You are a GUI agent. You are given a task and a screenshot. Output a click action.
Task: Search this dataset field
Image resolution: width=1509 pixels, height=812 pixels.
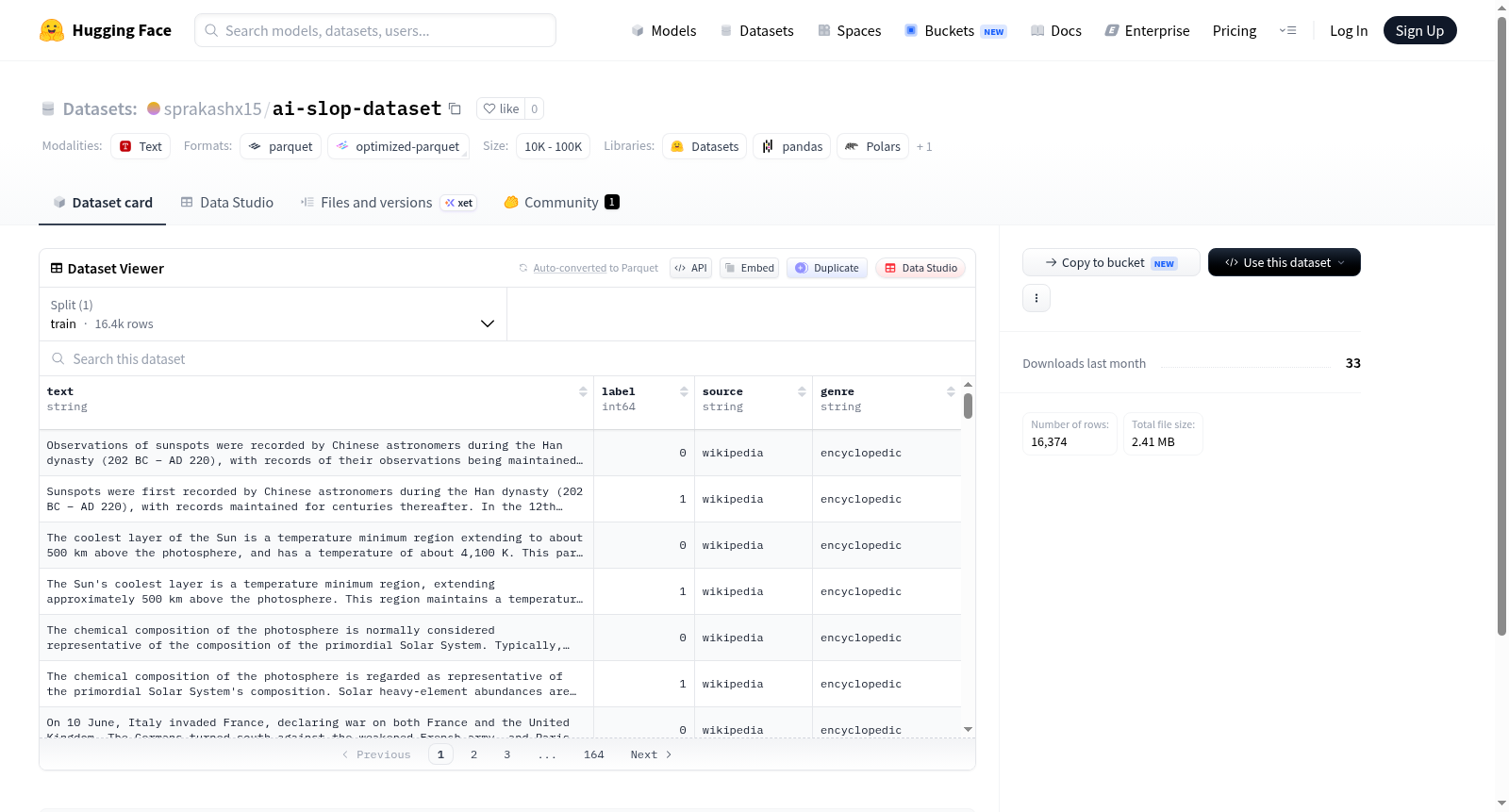[507, 358]
